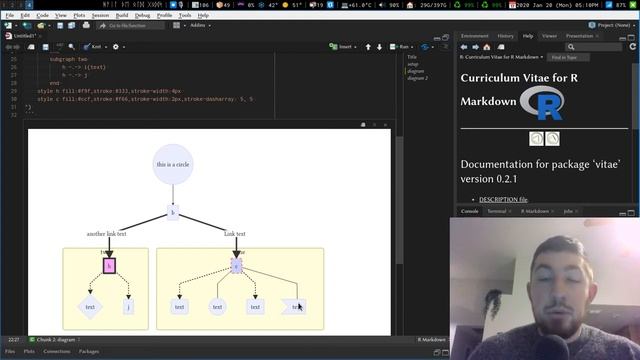Image resolution: width=640 pixels, height=360 pixels.
Task: Select 'diagram 2' in document outline
Action: click(x=417, y=78)
